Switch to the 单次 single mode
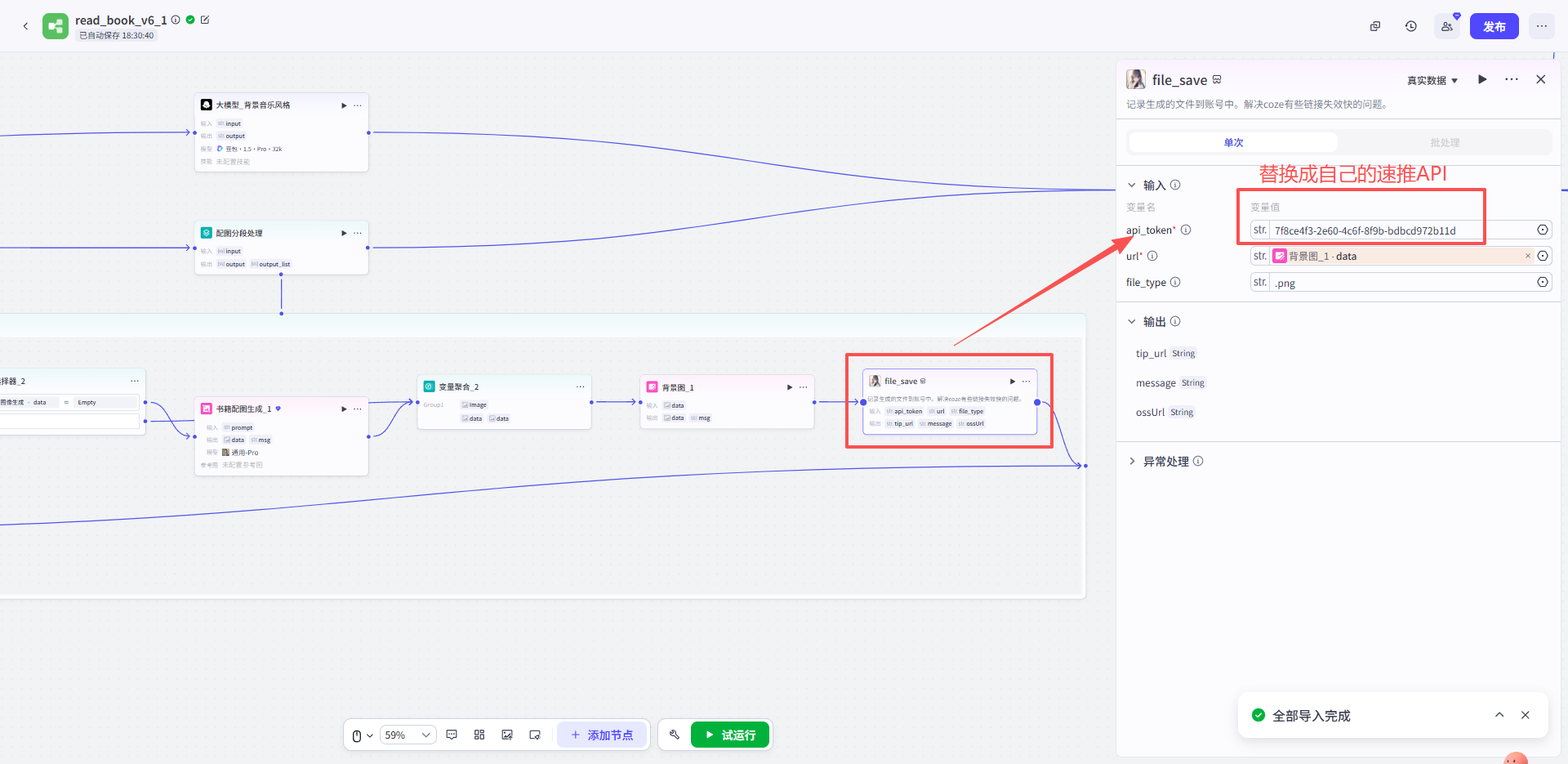The image size is (1568, 764). click(x=1233, y=142)
